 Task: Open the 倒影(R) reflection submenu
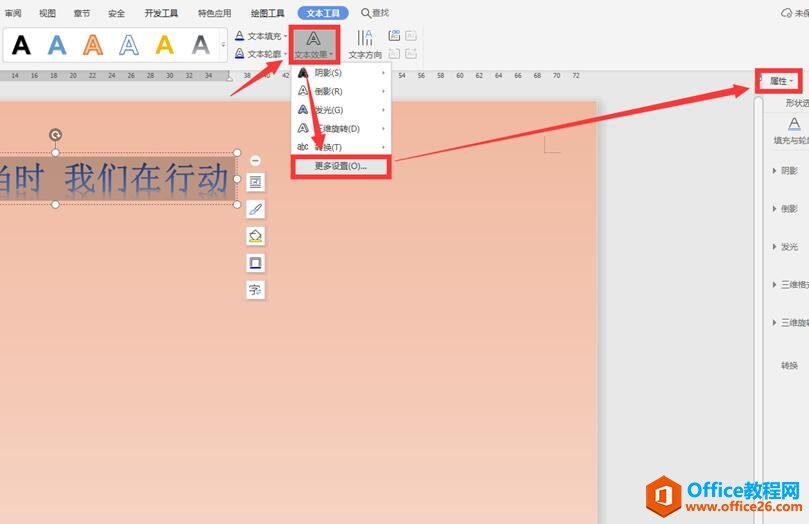(342, 91)
